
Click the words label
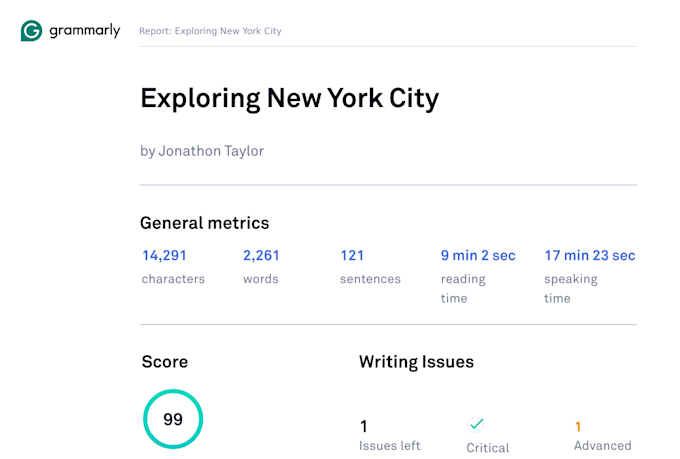click(x=261, y=279)
